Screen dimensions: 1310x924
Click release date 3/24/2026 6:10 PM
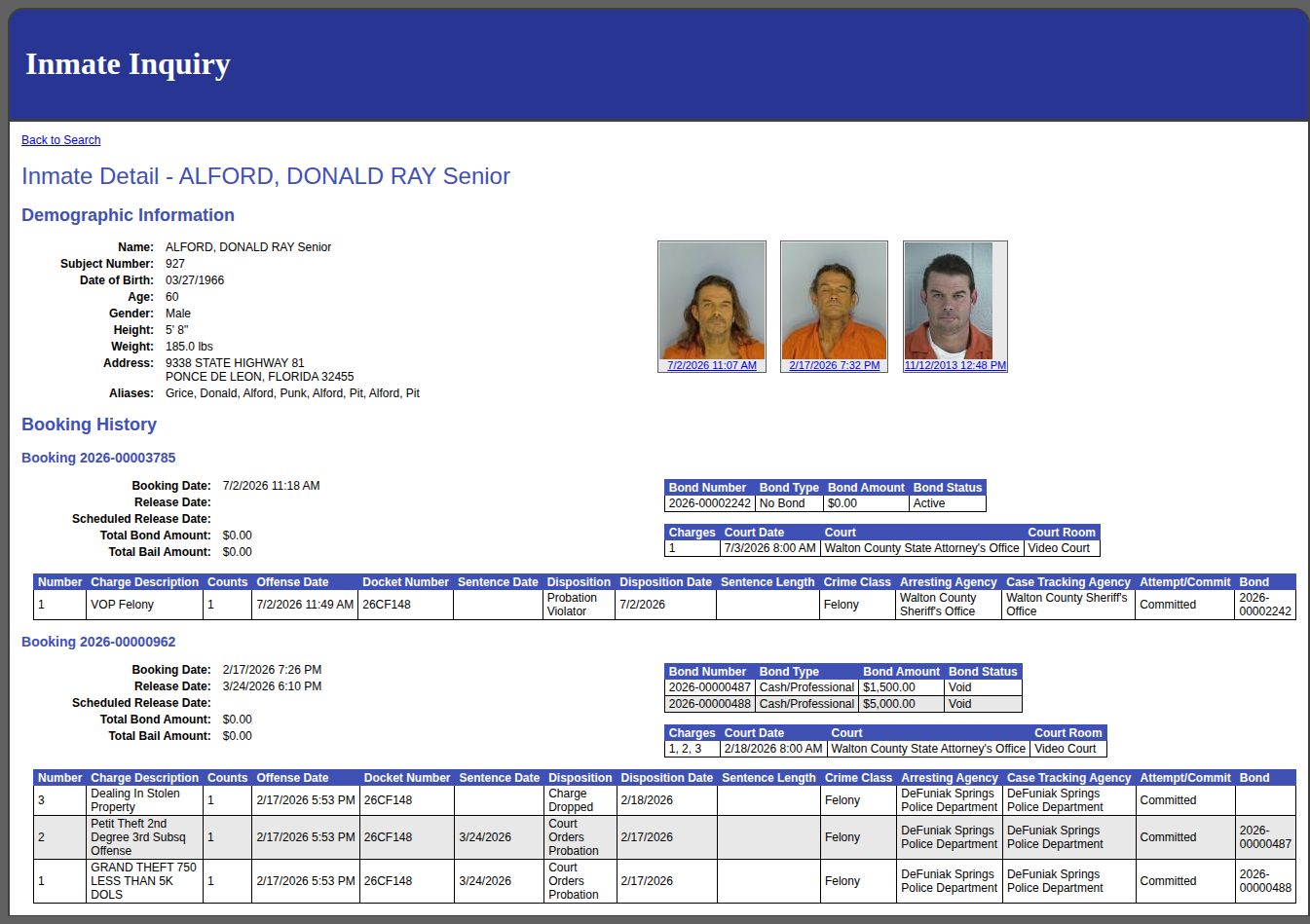(x=272, y=686)
